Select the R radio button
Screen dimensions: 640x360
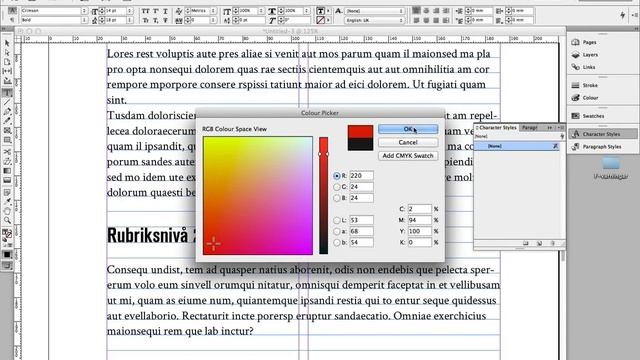click(x=337, y=176)
